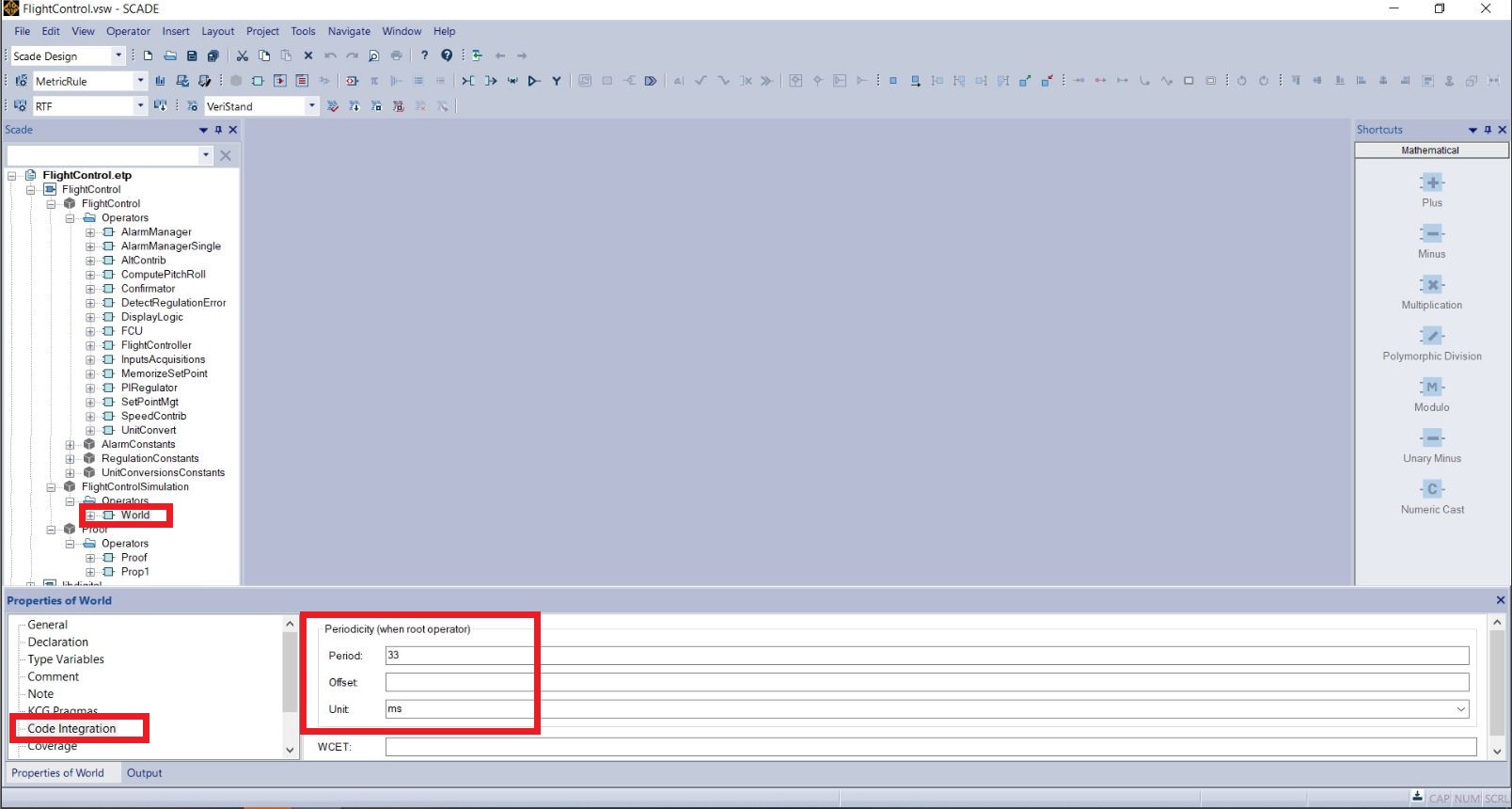Click the Period input field
Image resolution: width=1512 pixels, height=809 pixels.
(926, 656)
